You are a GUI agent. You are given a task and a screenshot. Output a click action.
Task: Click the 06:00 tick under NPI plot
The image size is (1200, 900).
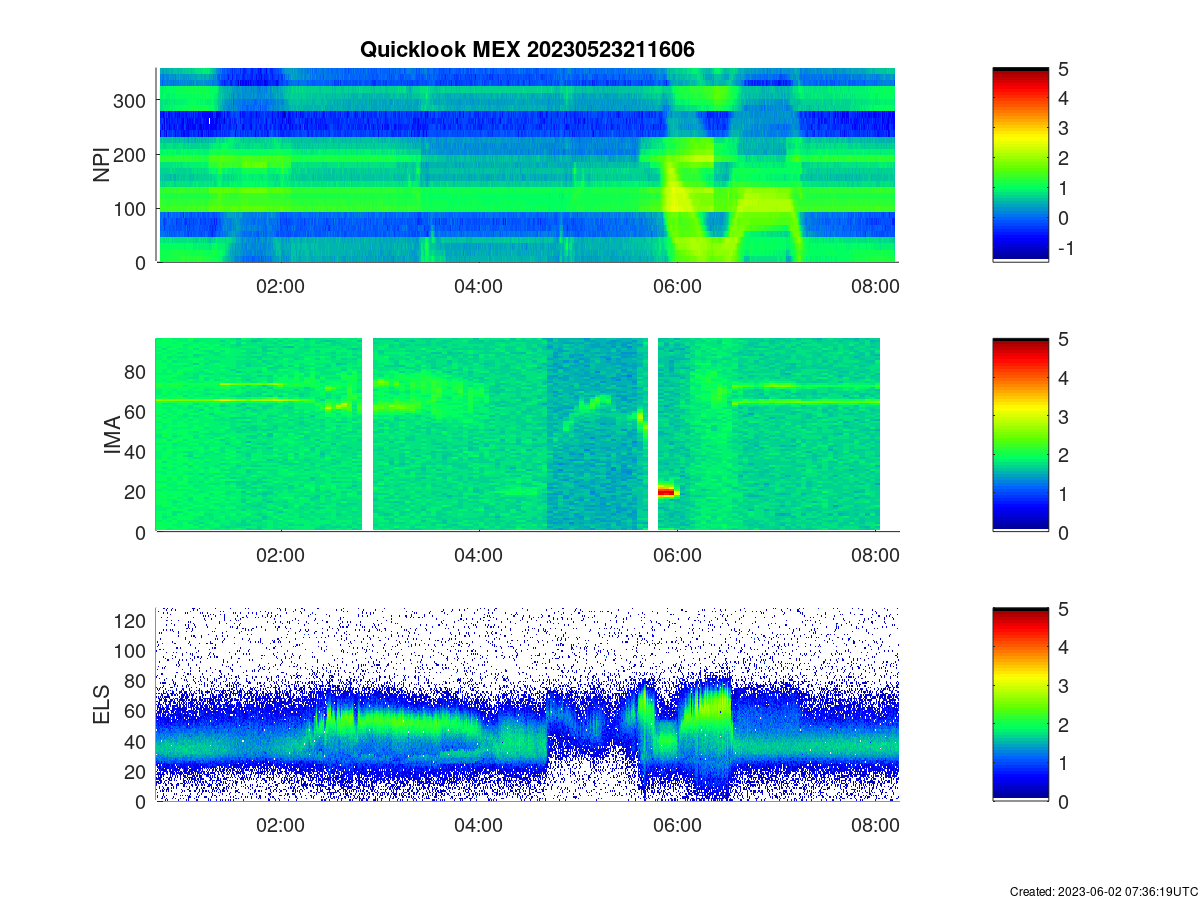pos(677,287)
